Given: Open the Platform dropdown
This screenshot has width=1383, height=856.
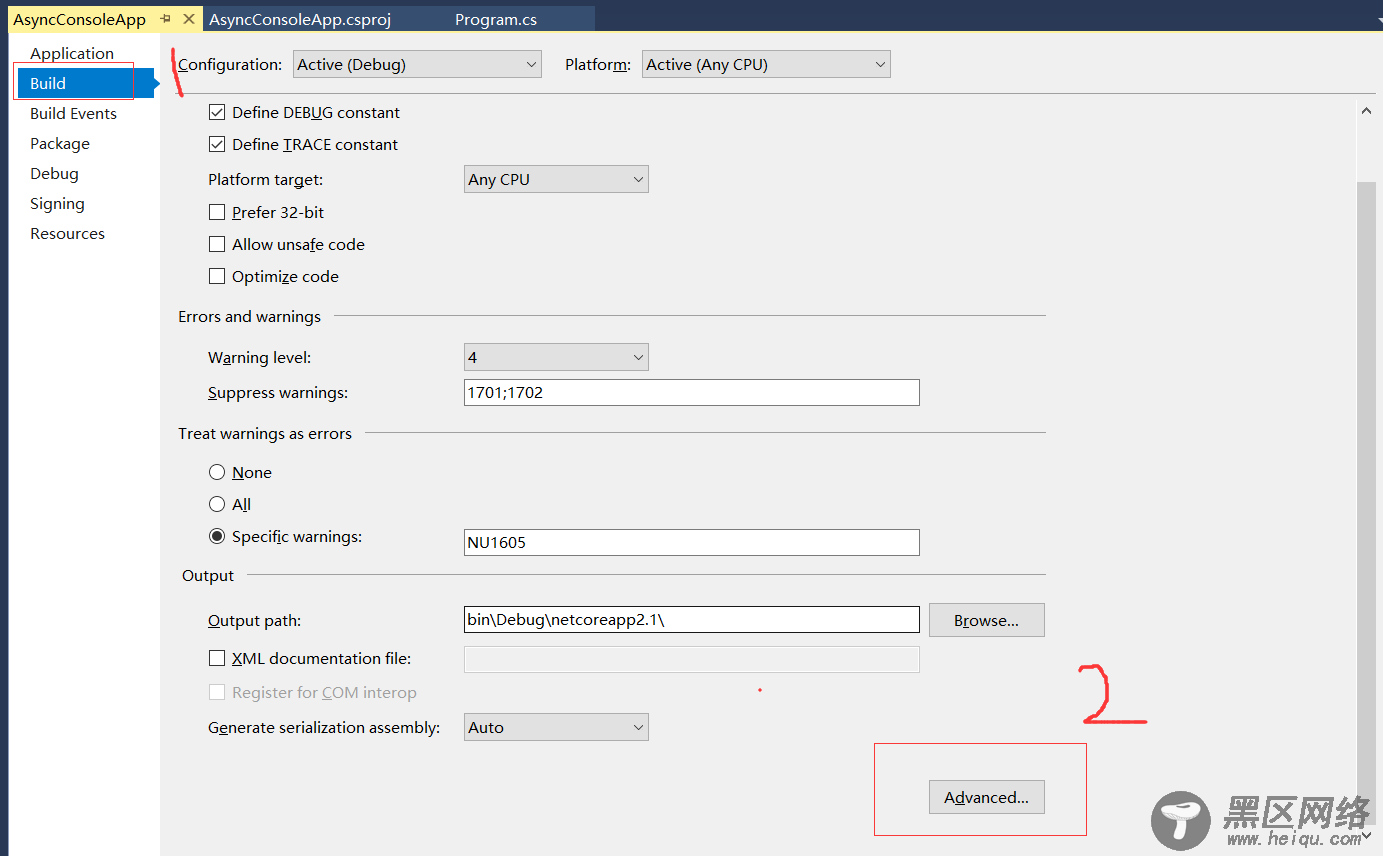Looking at the screenshot, I should [x=766, y=64].
